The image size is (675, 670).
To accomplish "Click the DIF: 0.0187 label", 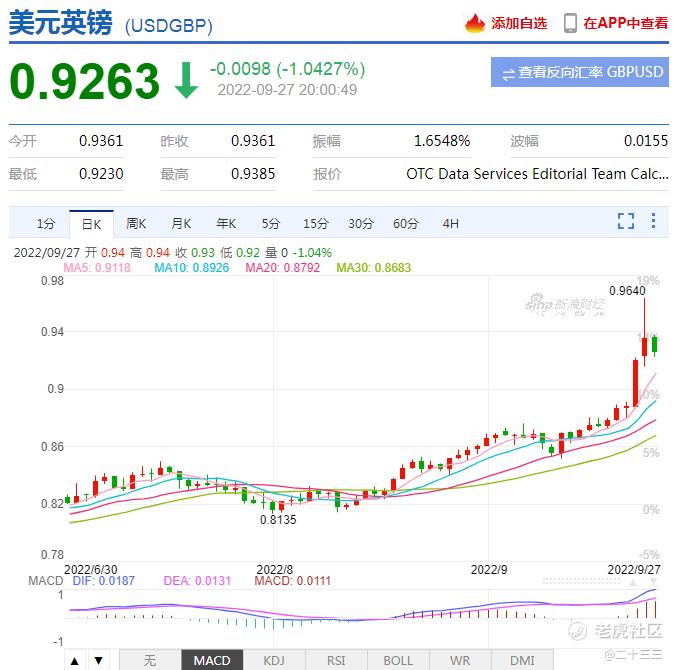I will [x=104, y=581].
